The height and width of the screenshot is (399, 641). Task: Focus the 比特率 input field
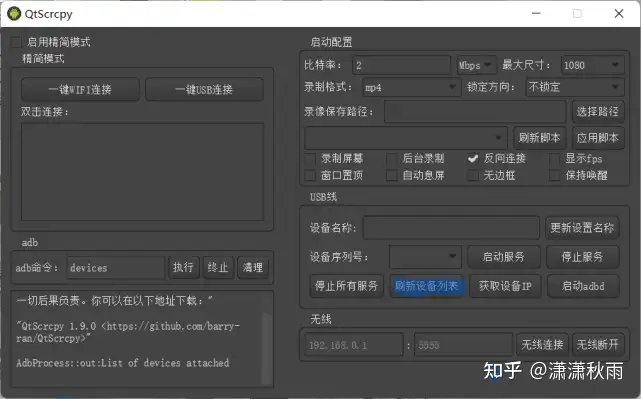(x=401, y=65)
